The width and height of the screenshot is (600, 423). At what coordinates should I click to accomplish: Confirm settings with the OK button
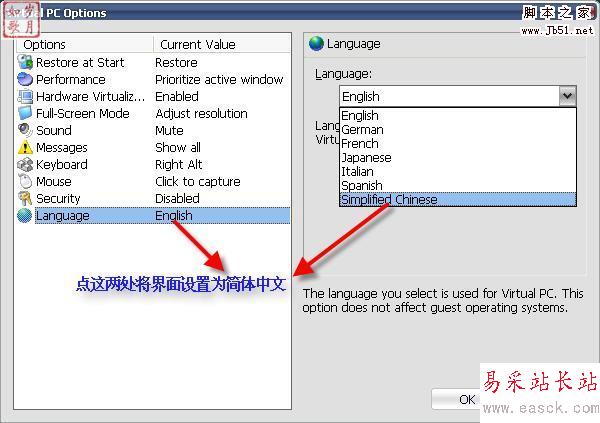click(x=456, y=399)
